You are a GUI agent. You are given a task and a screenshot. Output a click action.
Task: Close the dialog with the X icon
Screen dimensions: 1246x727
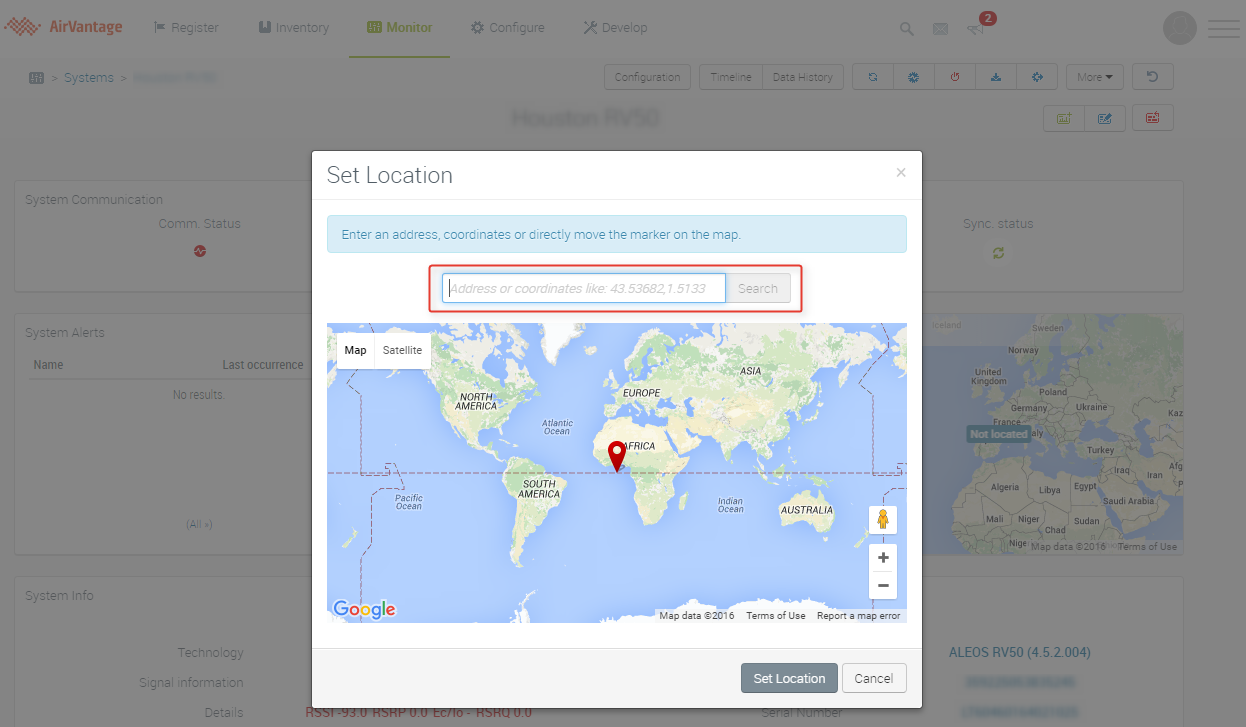click(900, 173)
